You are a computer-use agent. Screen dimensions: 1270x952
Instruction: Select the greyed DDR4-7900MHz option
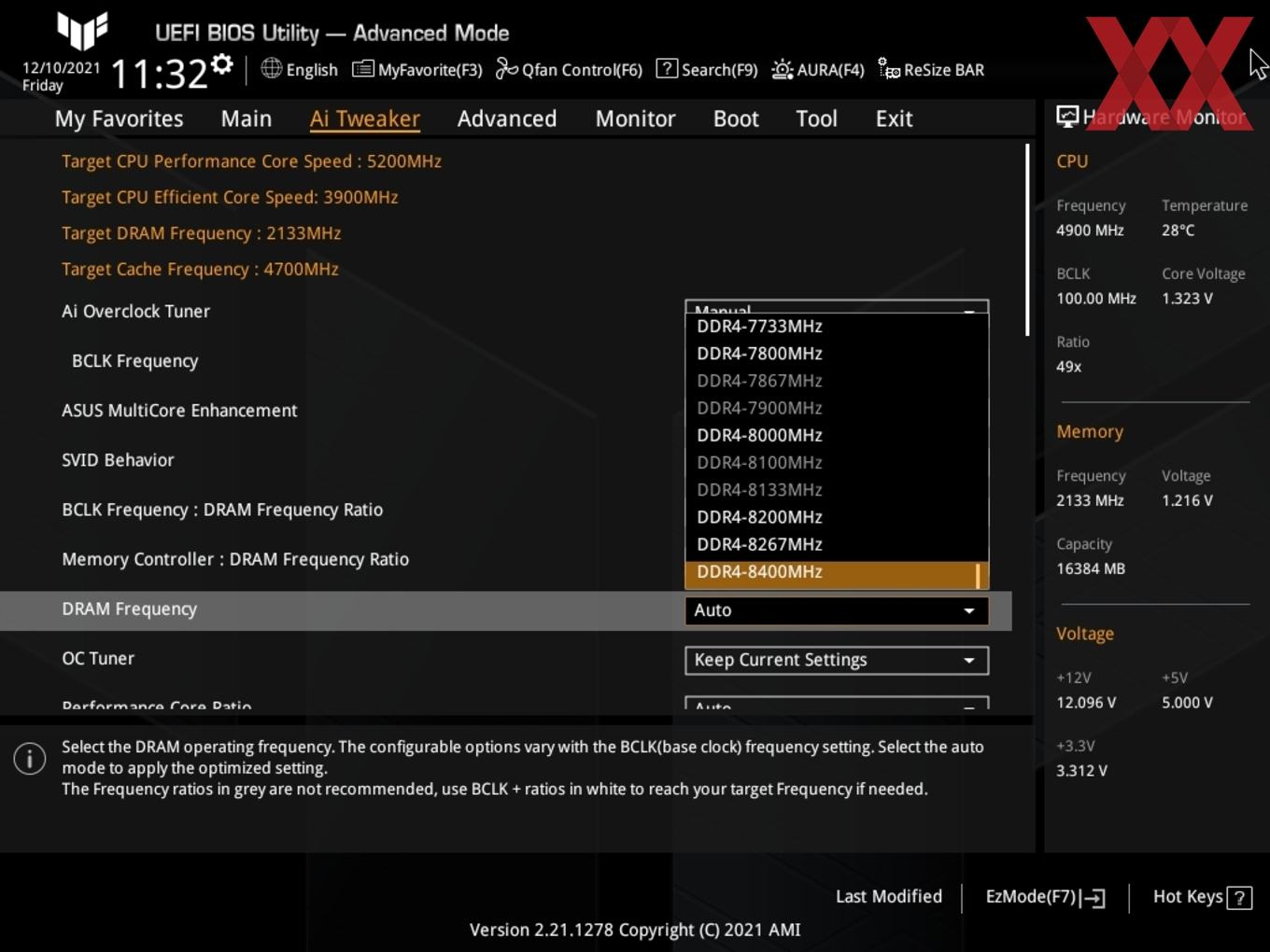click(x=836, y=408)
